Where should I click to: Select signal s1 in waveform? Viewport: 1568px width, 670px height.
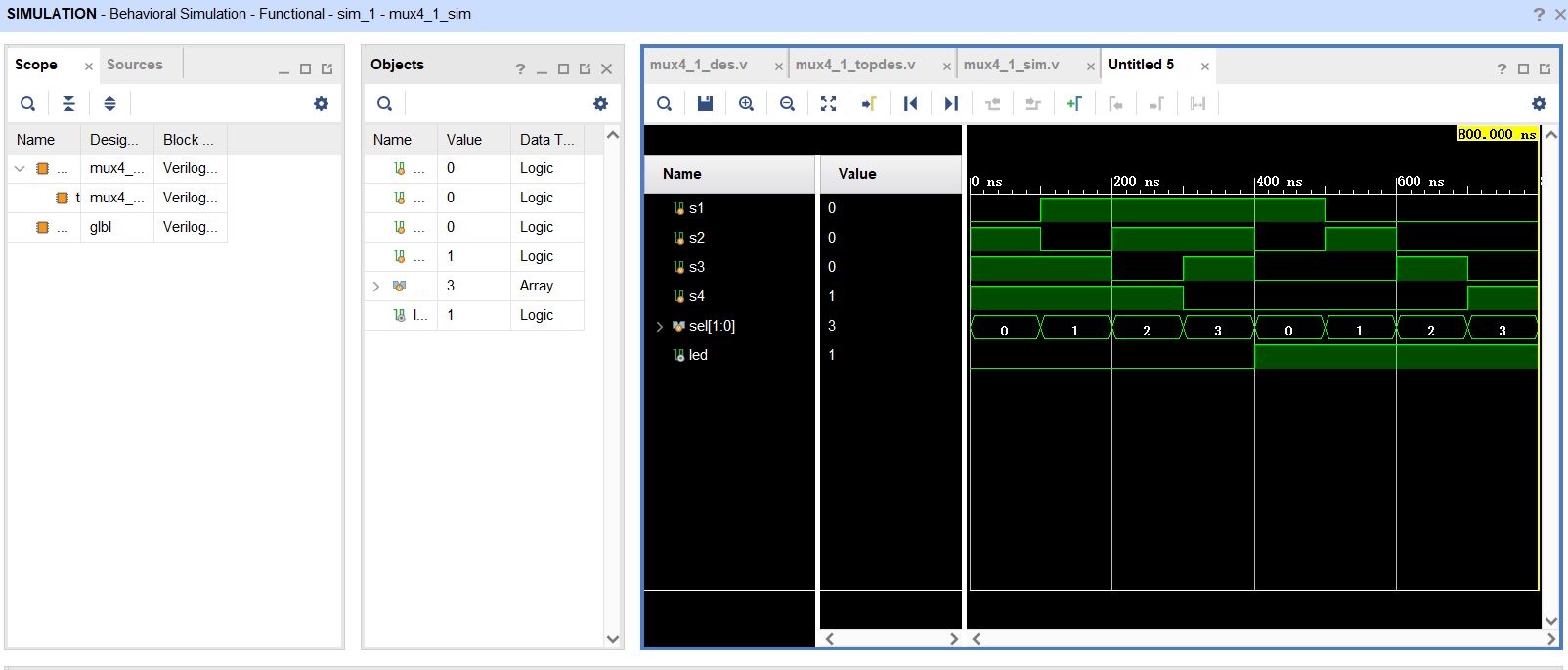click(696, 208)
